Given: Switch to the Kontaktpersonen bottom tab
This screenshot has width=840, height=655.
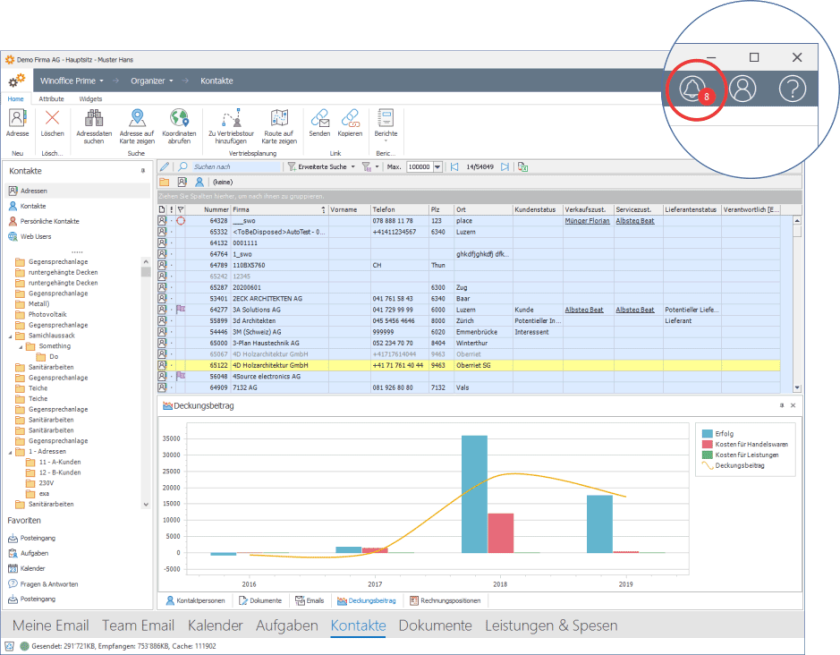Looking at the screenshot, I should tap(195, 600).
